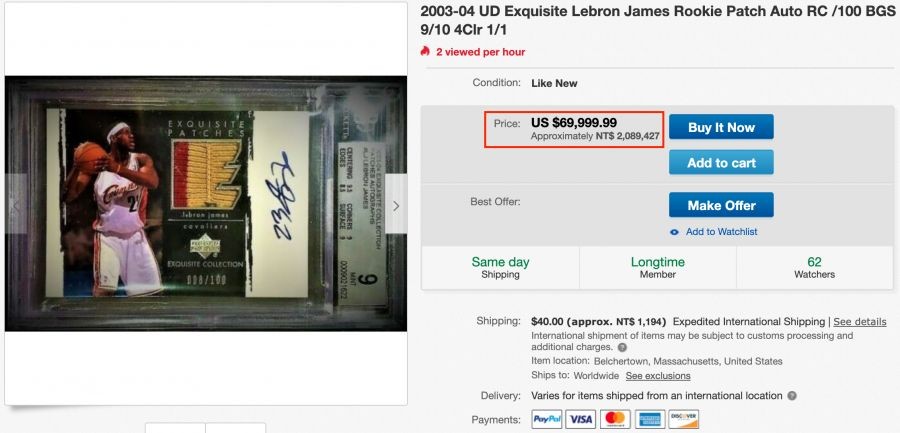Click the PayPal payment icon
Viewport: 900px width, 433px height.
546,419
